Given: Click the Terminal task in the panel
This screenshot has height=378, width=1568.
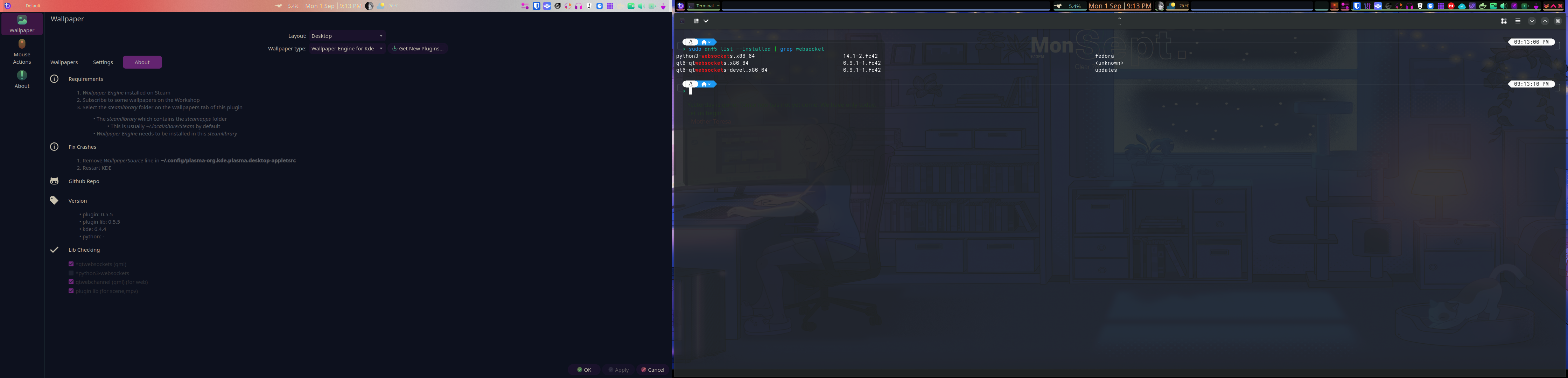Looking at the screenshot, I should coord(703,6).
